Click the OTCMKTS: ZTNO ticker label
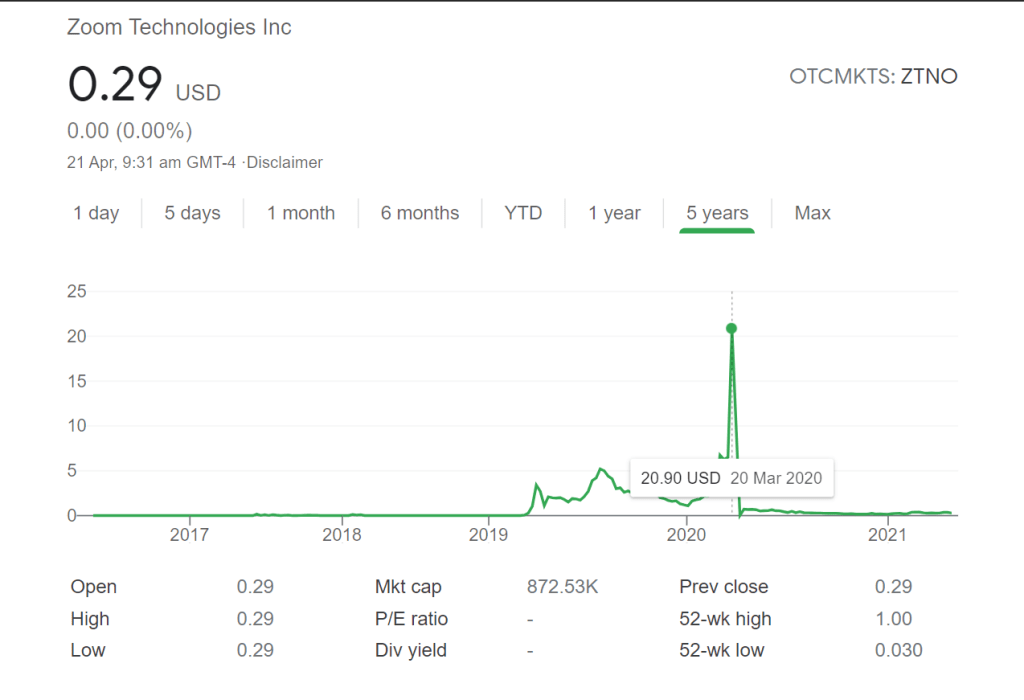 pos(873,76)
